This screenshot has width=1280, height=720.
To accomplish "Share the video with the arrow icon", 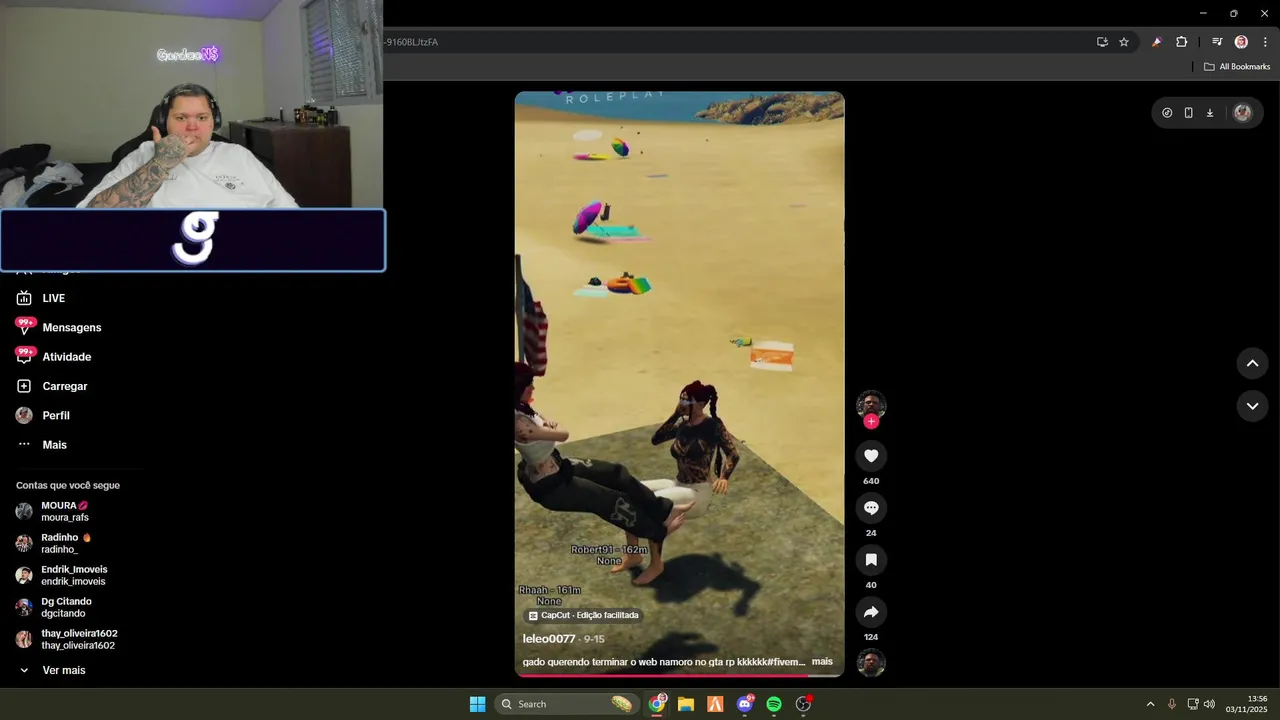I will tap(871, 612).
